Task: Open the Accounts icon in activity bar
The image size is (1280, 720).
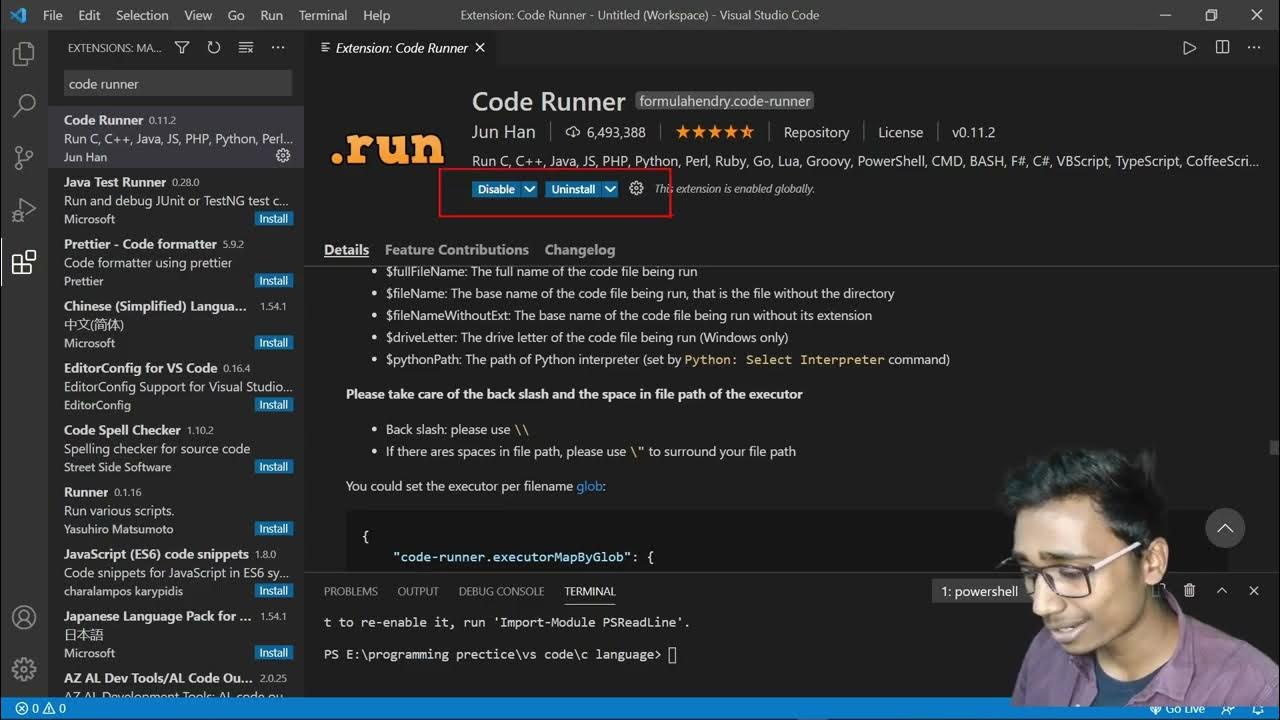Action: (x=24, y=617)
